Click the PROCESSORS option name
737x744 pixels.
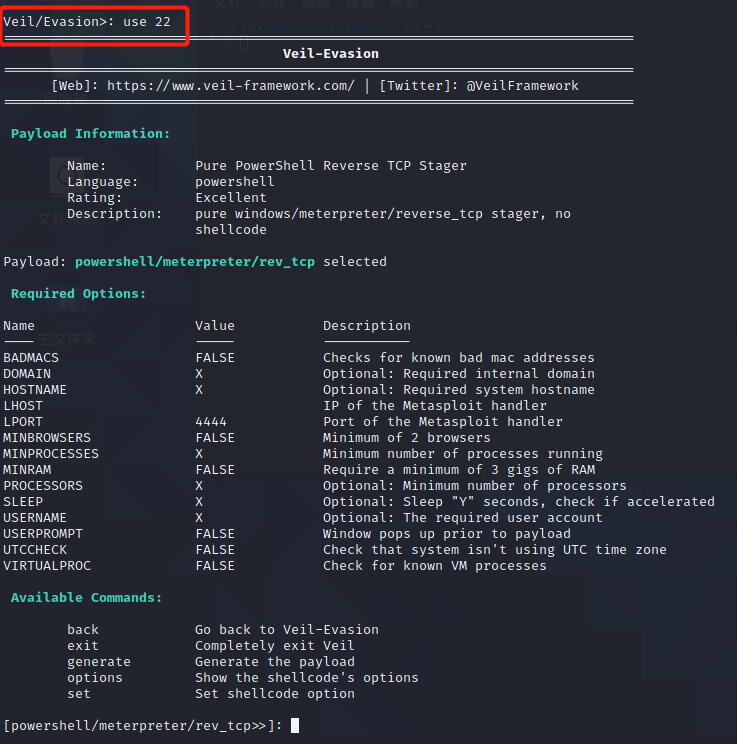(43, 486)
